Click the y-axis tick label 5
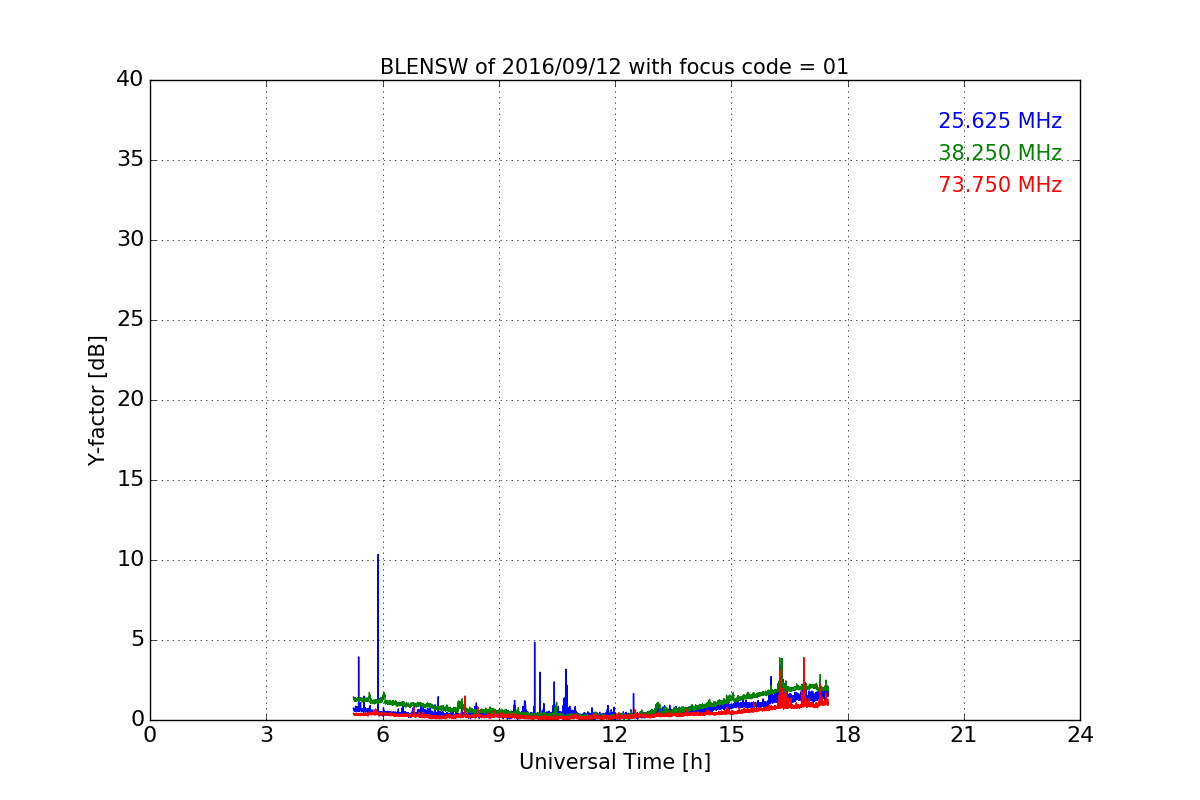 (136, 640)
